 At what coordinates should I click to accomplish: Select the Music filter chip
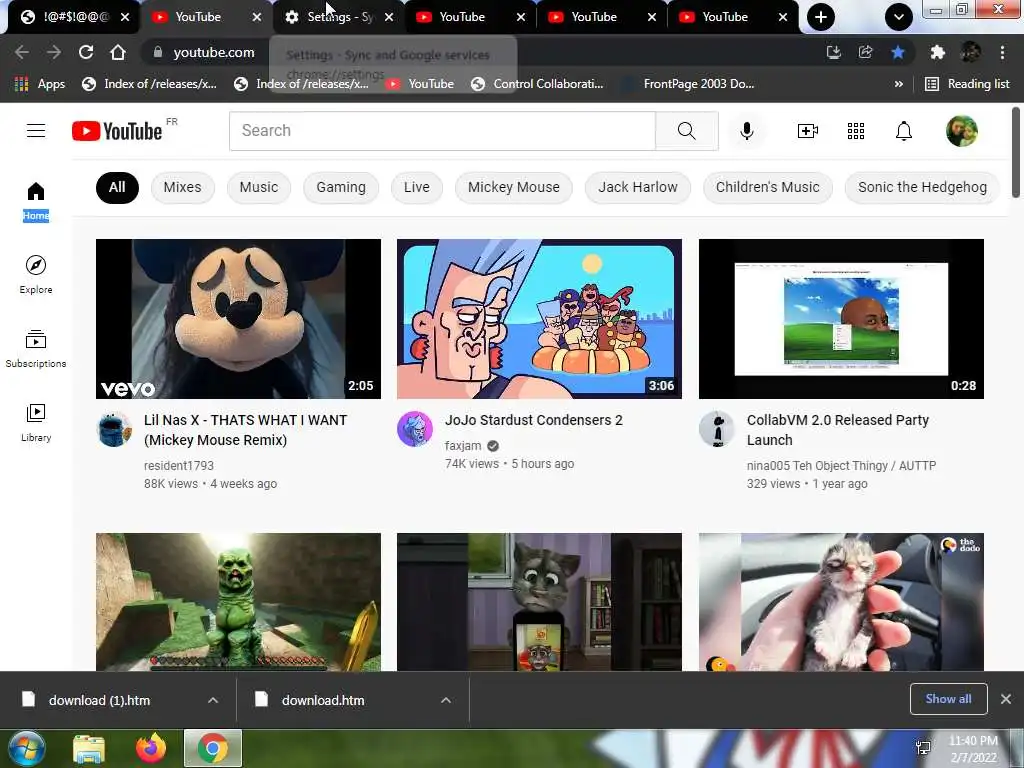[x=259, y=187]
